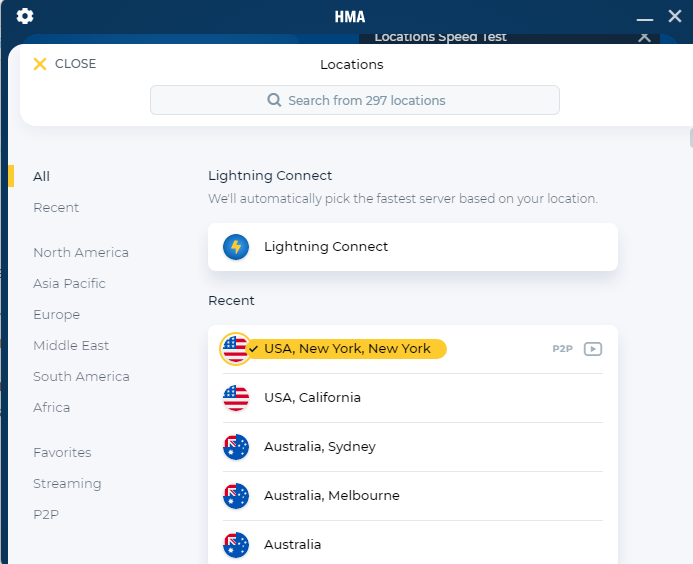The width and height of the screenshot is (693, 564).
Task: Click the Lightning Connect bolt icon
Action: (x=236, y=247)
